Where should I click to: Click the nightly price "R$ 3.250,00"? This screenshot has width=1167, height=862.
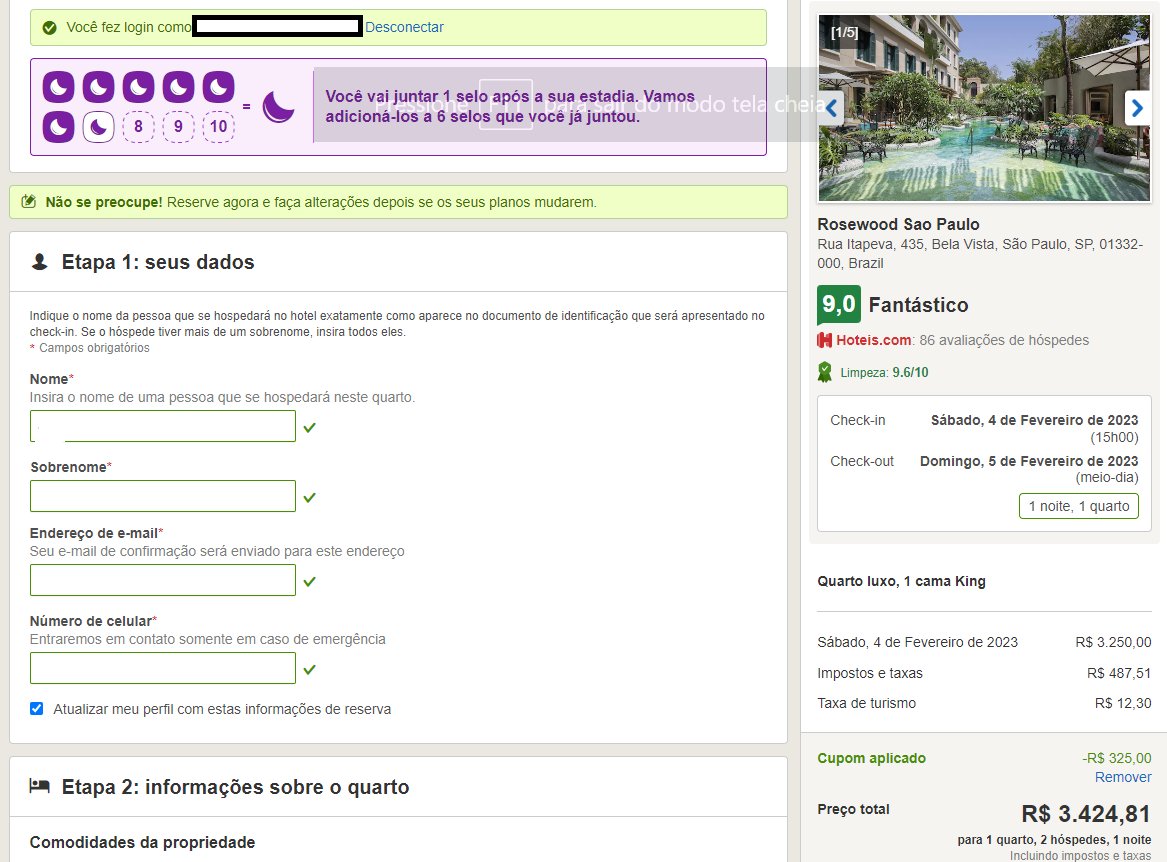[1113, 642]
